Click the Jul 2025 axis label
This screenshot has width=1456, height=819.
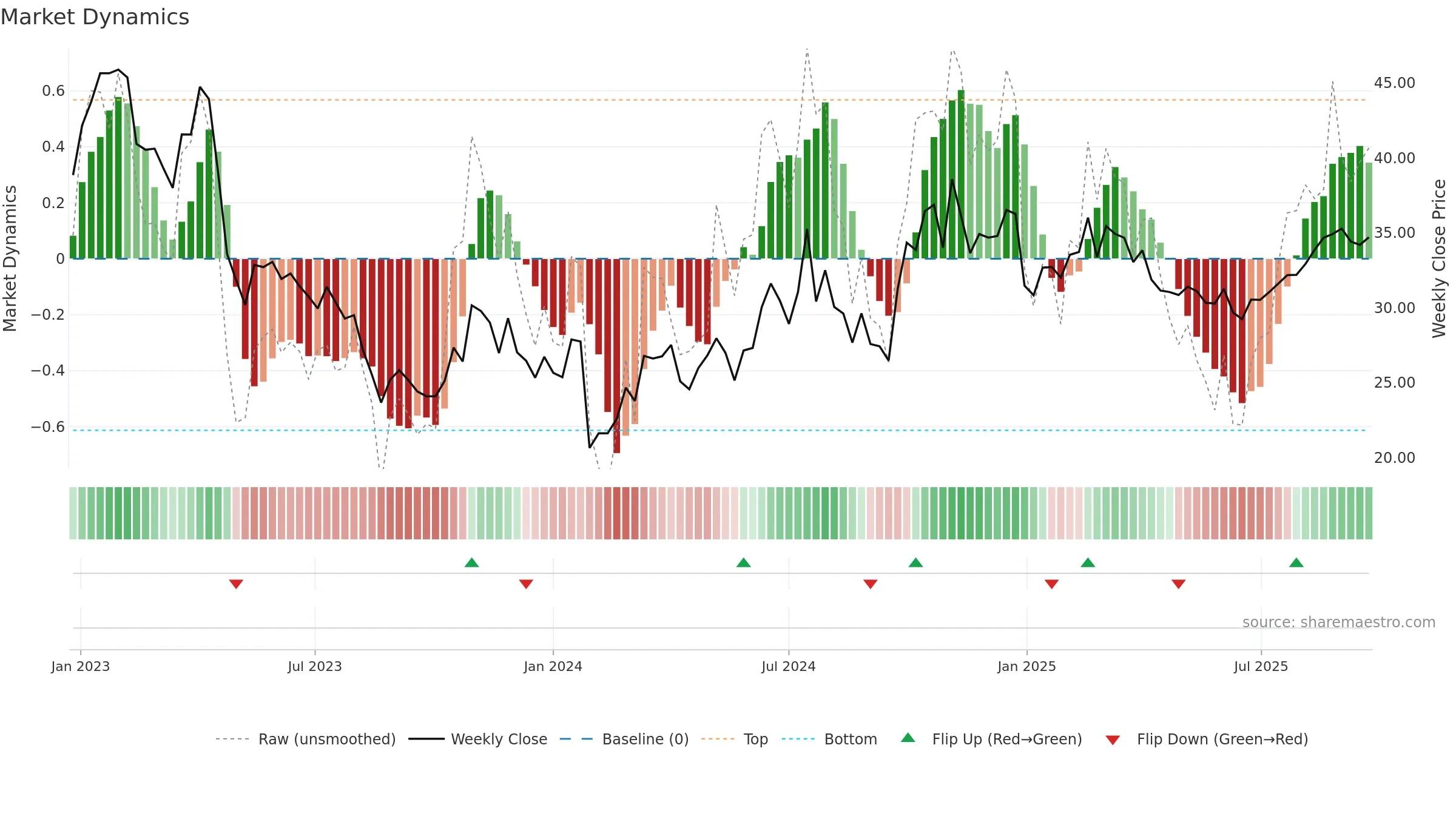coord(1261,666)
